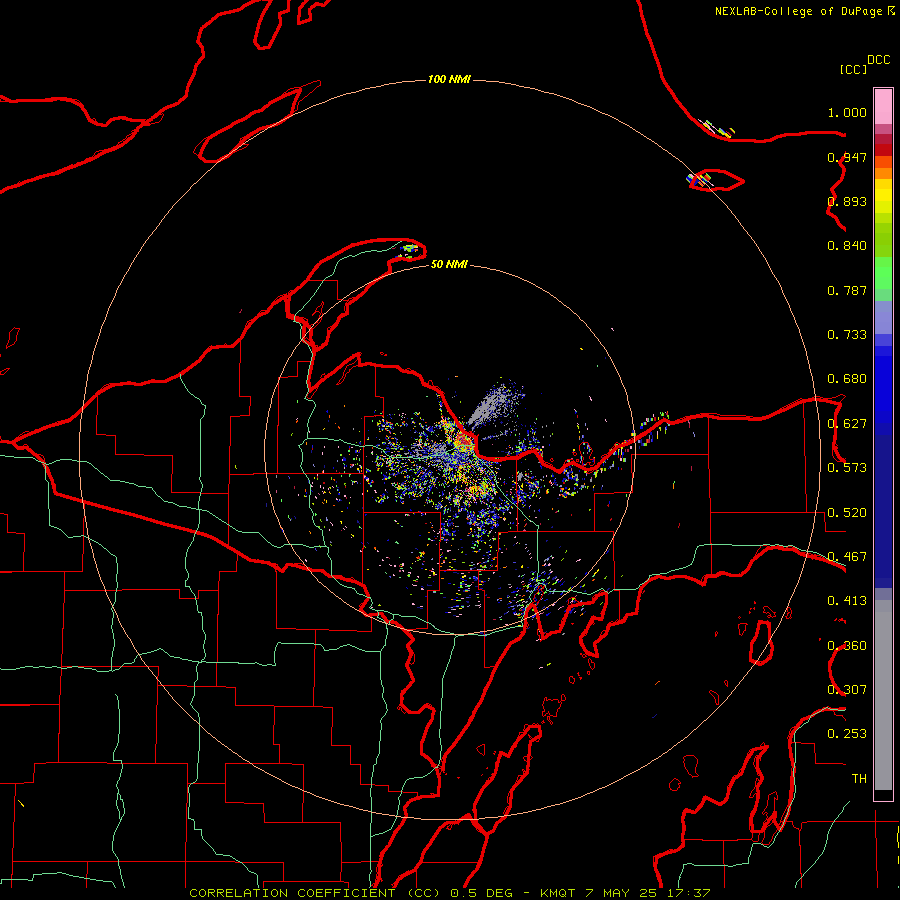Click the 0.360 scale value
Image resolution: width=900 pixels, height=900 pixels.
point(847,646)
